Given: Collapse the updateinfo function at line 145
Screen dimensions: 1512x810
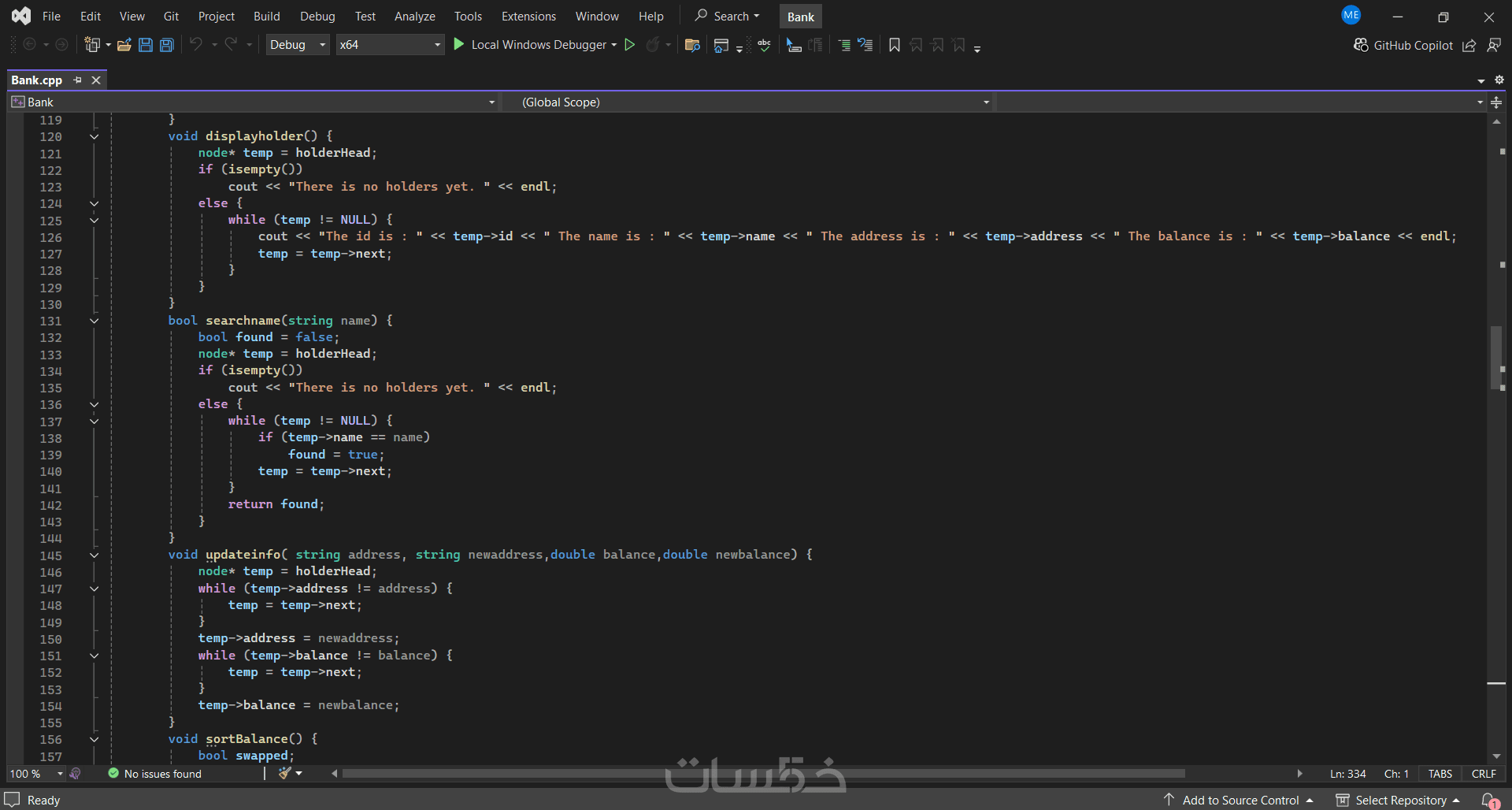Looking at the screenshot, I should pos(94,555).
